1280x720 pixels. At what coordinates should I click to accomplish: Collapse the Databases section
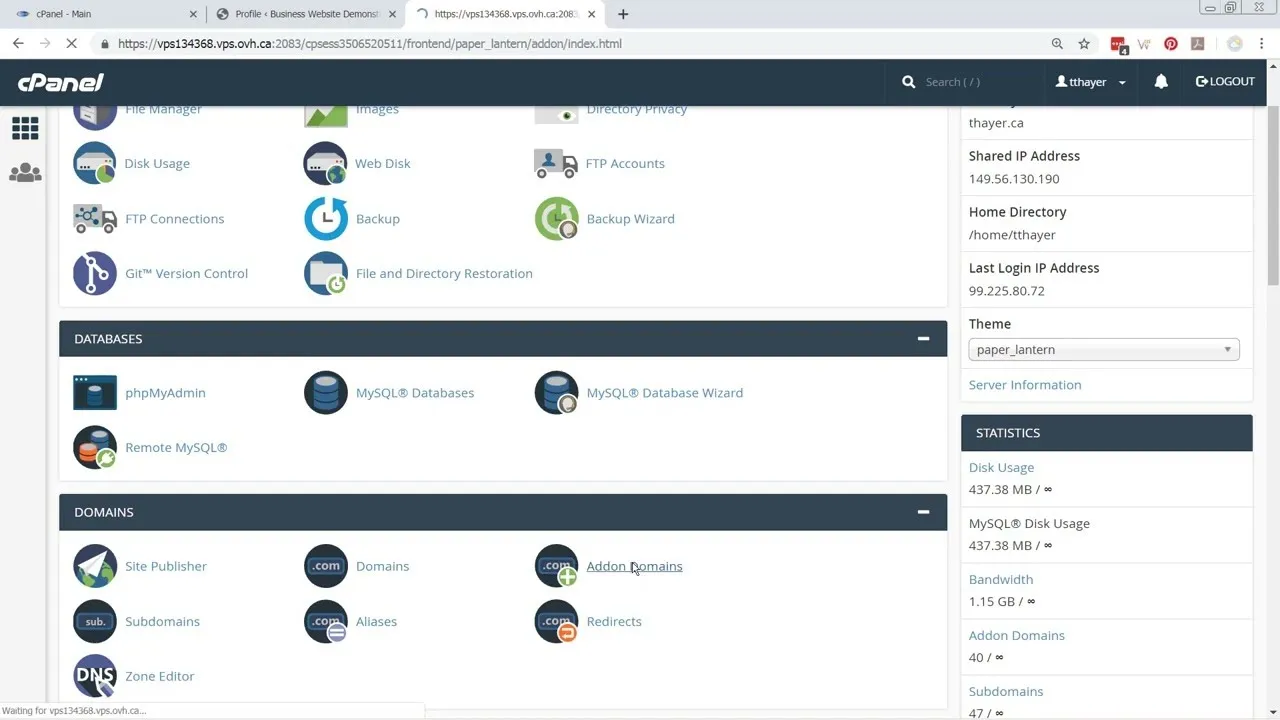923,339
